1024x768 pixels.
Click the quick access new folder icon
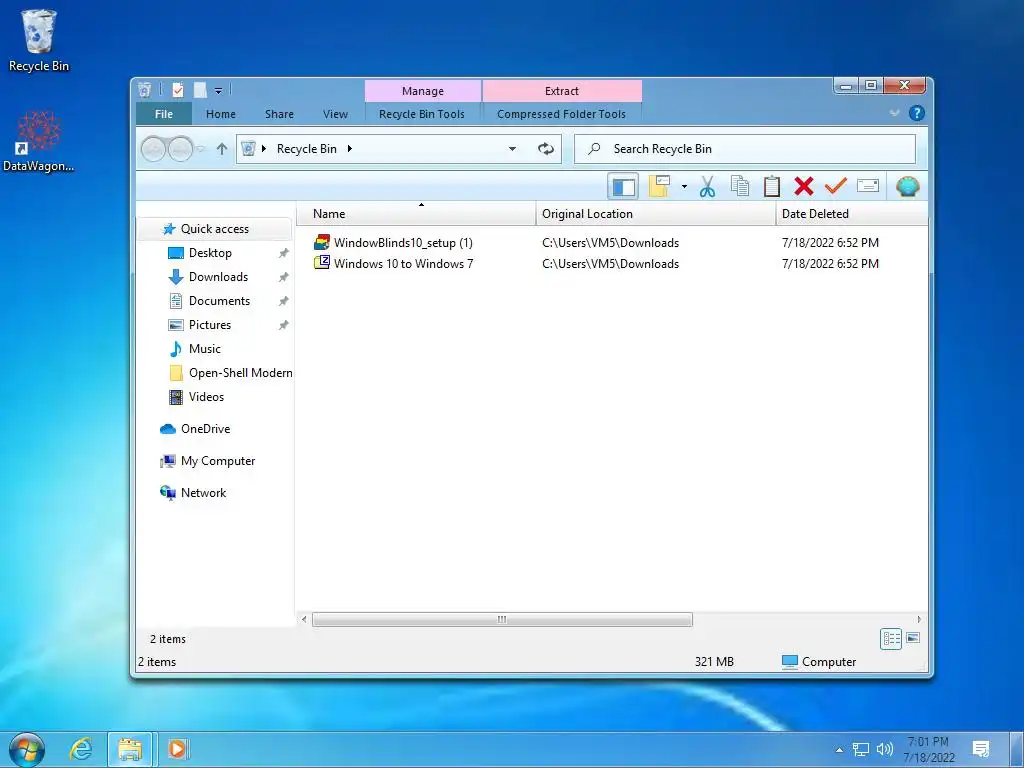(x=200, y=90)
